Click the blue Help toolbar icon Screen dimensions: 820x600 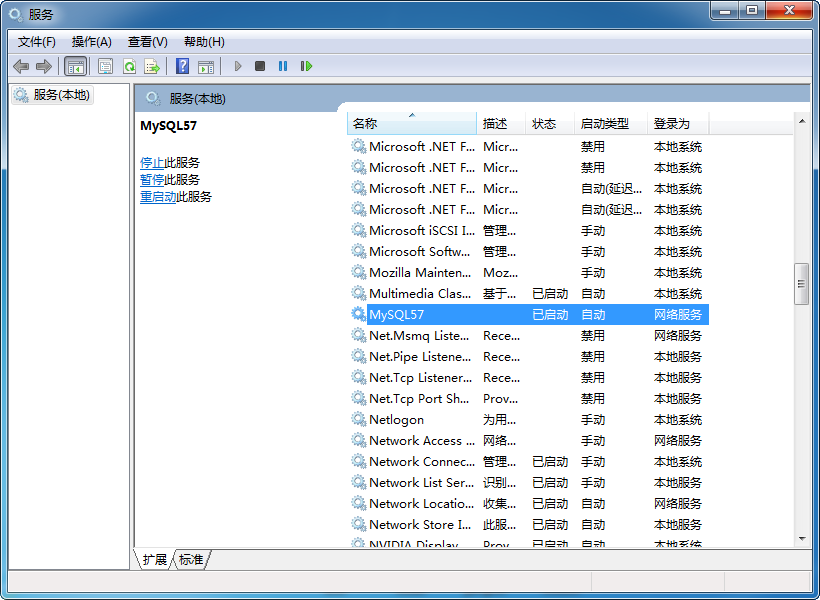182,66
